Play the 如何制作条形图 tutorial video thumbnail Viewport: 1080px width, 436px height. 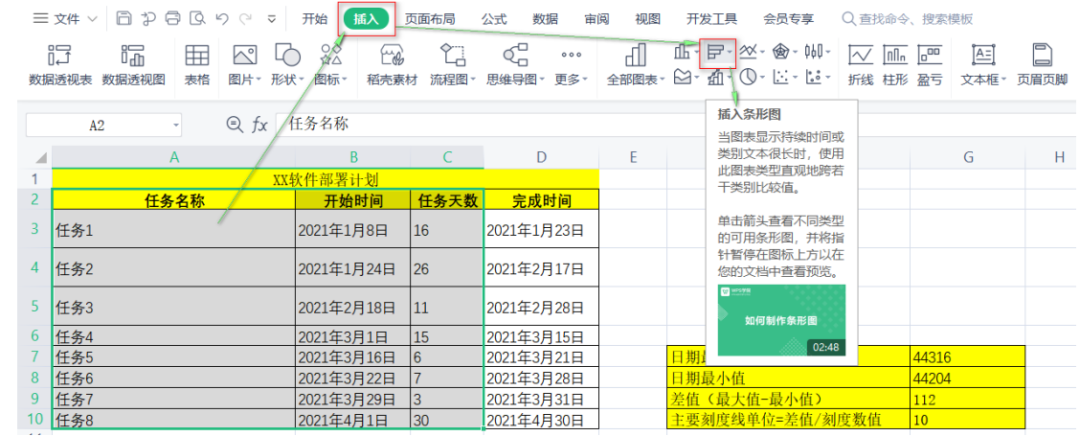pos(781,320)
